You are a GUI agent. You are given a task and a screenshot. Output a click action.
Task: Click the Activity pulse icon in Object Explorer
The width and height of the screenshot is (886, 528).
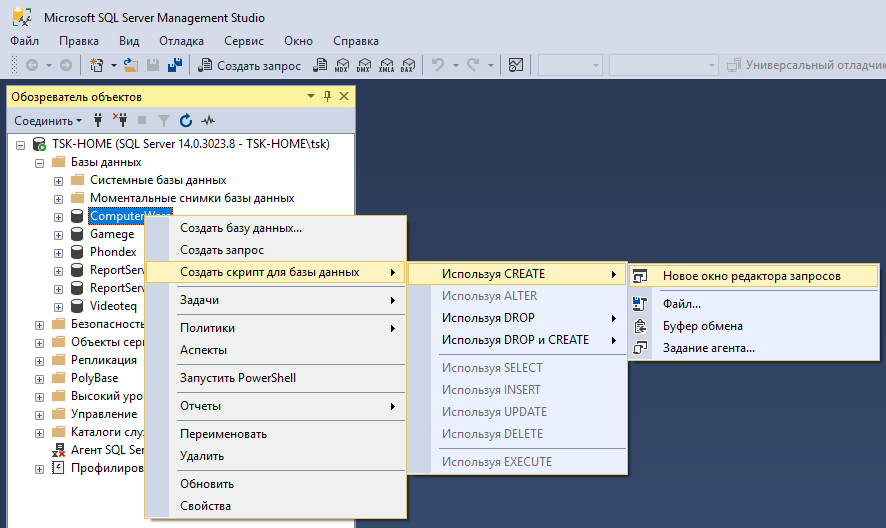(x=208, y=120)
